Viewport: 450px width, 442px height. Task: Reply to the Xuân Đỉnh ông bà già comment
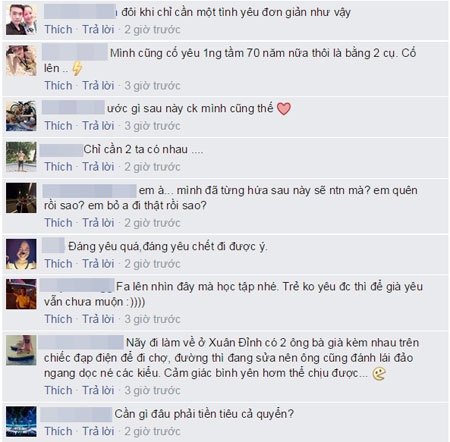[x=98, y=390]
